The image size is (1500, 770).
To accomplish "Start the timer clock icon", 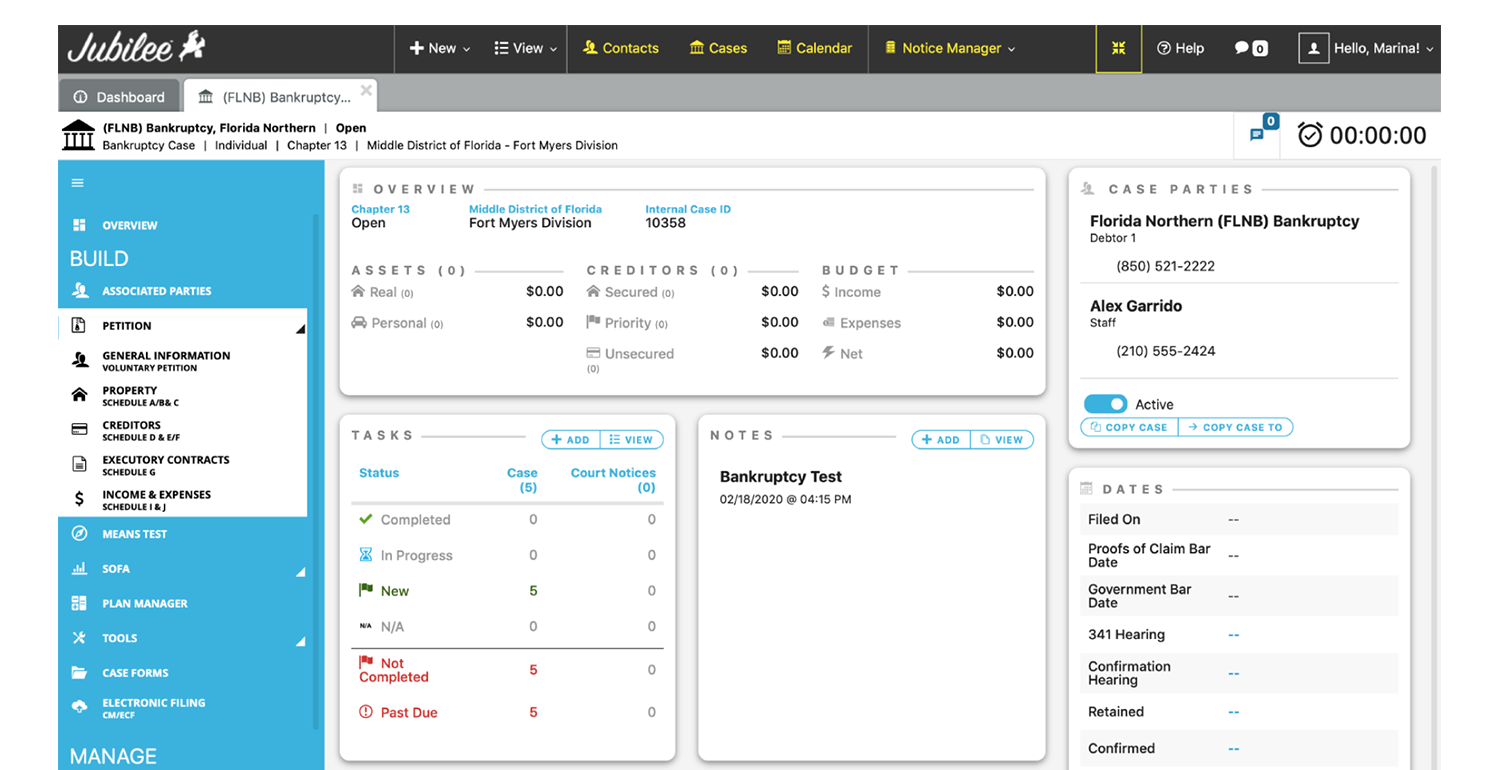I will (1310, 134).
